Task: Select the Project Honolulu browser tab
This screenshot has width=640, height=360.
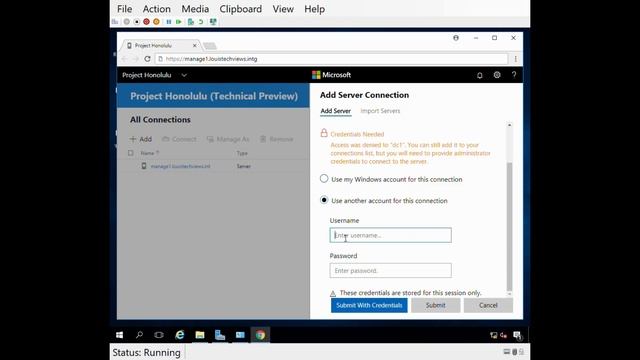Action: (161, 45)
